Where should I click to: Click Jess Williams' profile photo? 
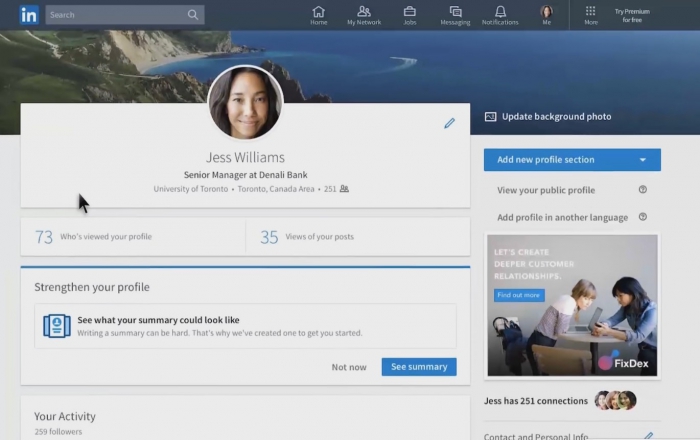click(x=245, y=103)
